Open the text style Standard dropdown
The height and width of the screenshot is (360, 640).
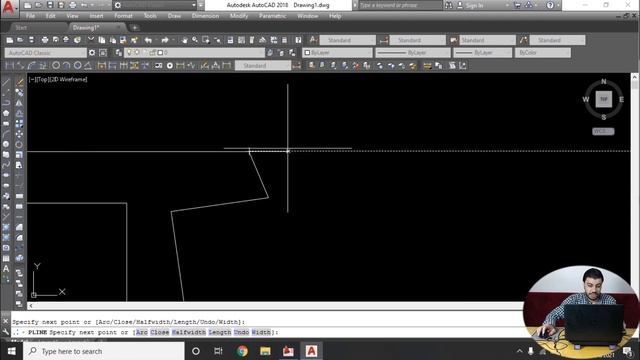(347, 40)
